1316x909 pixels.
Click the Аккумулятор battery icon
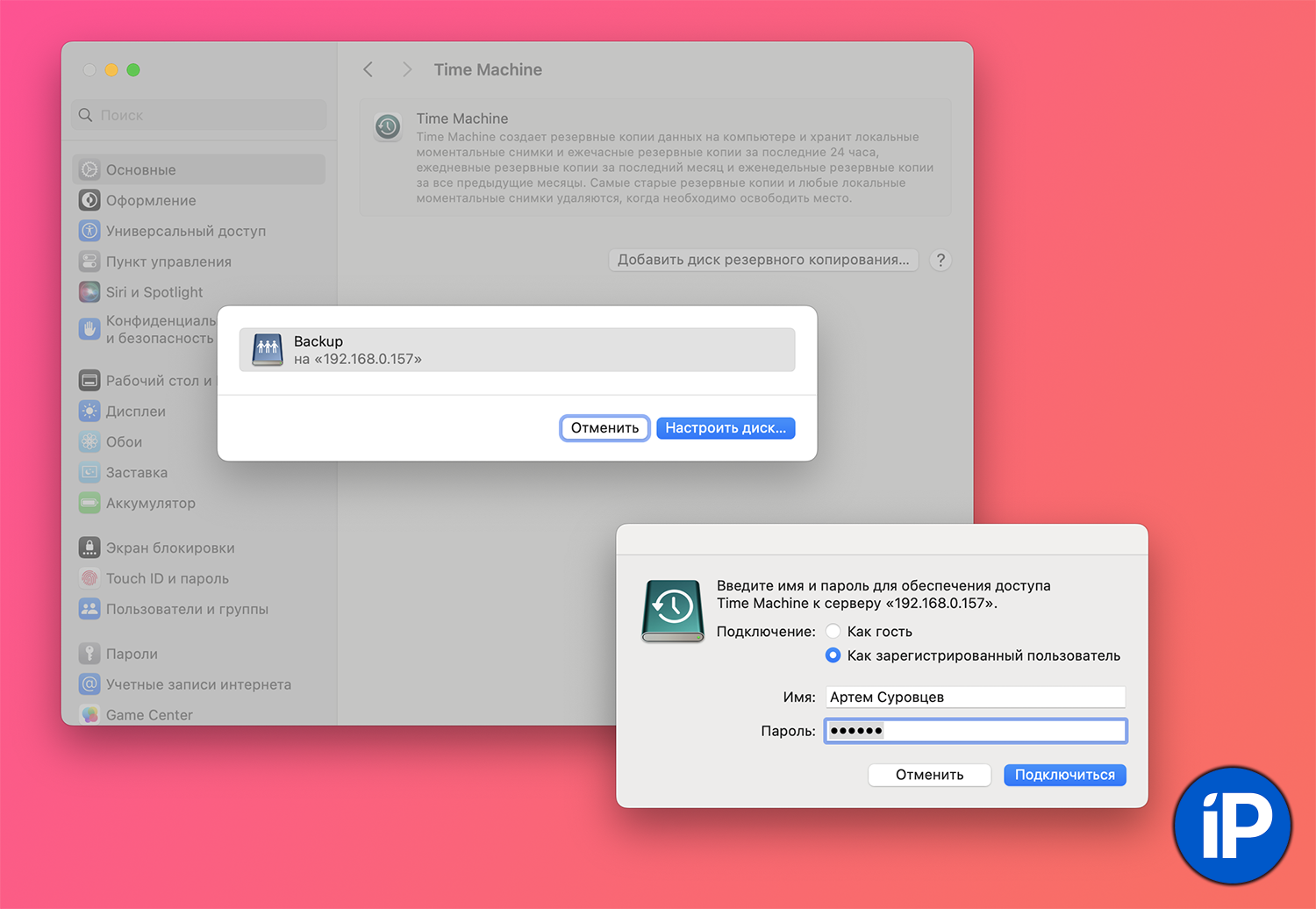pos(89,504)
